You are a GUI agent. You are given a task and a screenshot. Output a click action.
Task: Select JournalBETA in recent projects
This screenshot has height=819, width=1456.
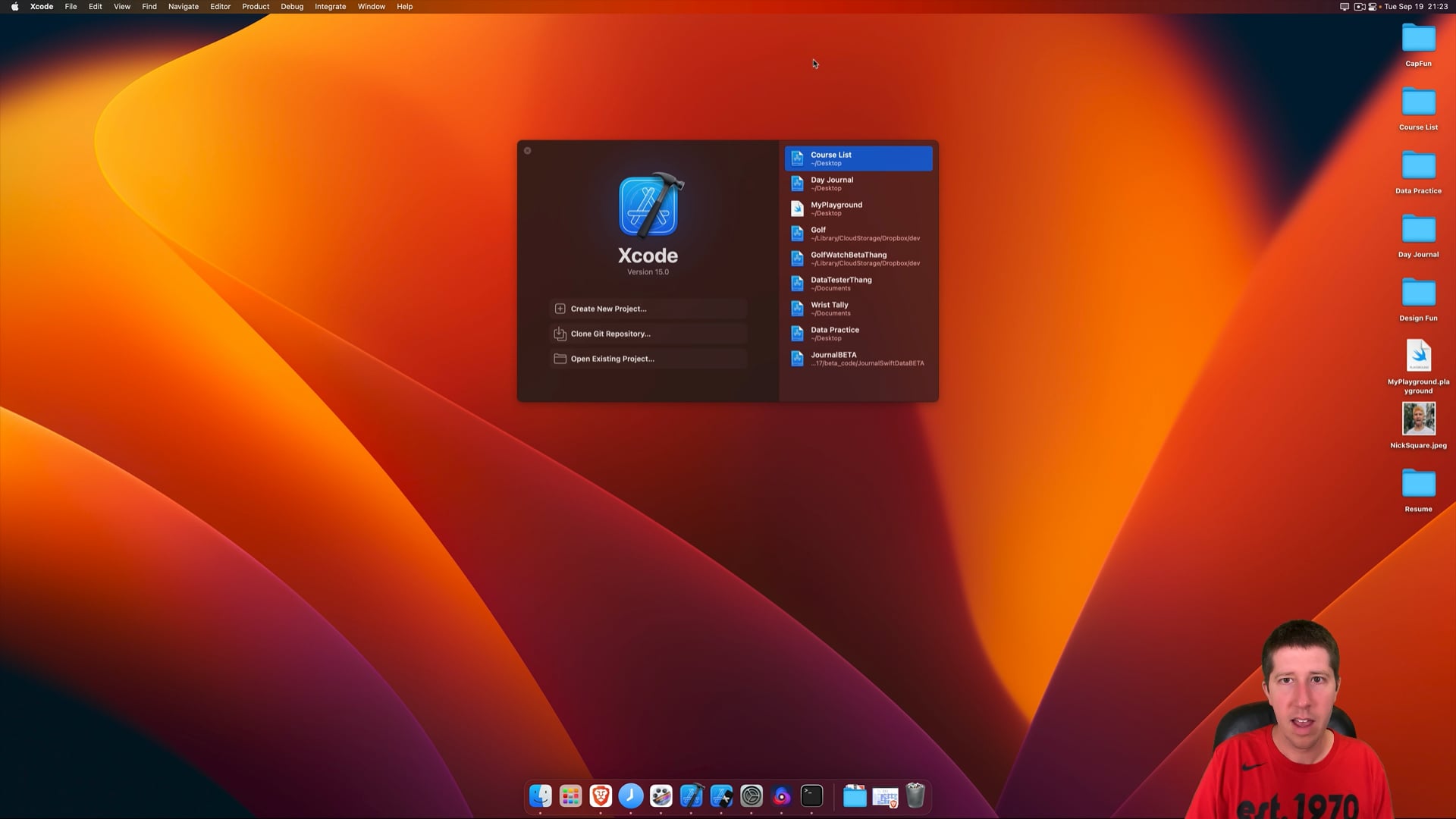[x=858, y=359]
